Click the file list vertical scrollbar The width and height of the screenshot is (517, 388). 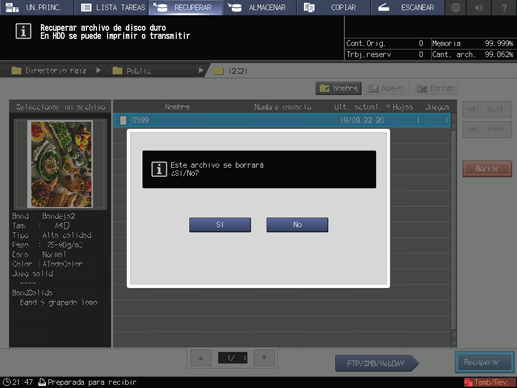454,230
